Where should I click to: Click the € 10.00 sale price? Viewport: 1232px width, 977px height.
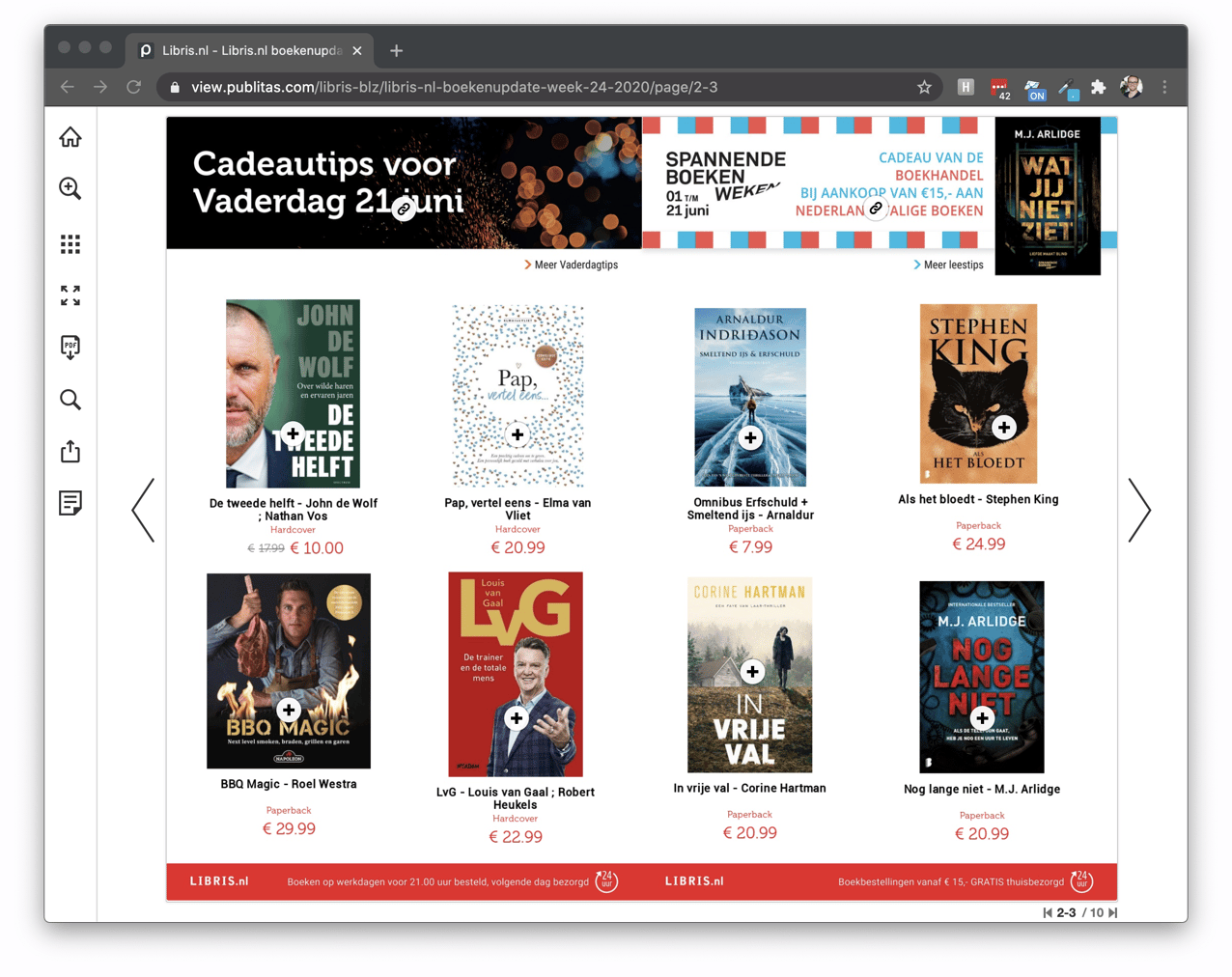pyautogui.click(x=317, y=548)
